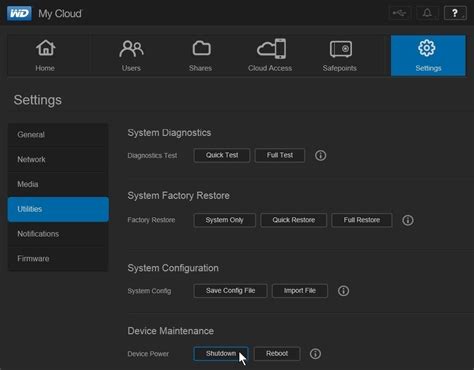Click the Reboot button
Image resolution: width=474 pixels, height=370 pixels.
tap(277, 354)
